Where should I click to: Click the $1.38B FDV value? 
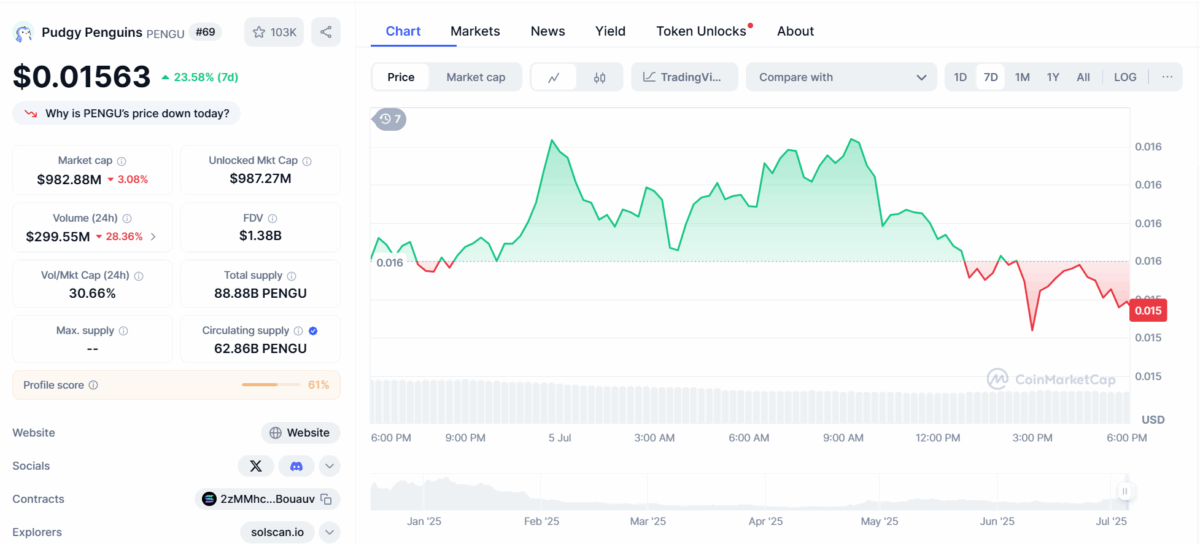[x=260, y=236]
